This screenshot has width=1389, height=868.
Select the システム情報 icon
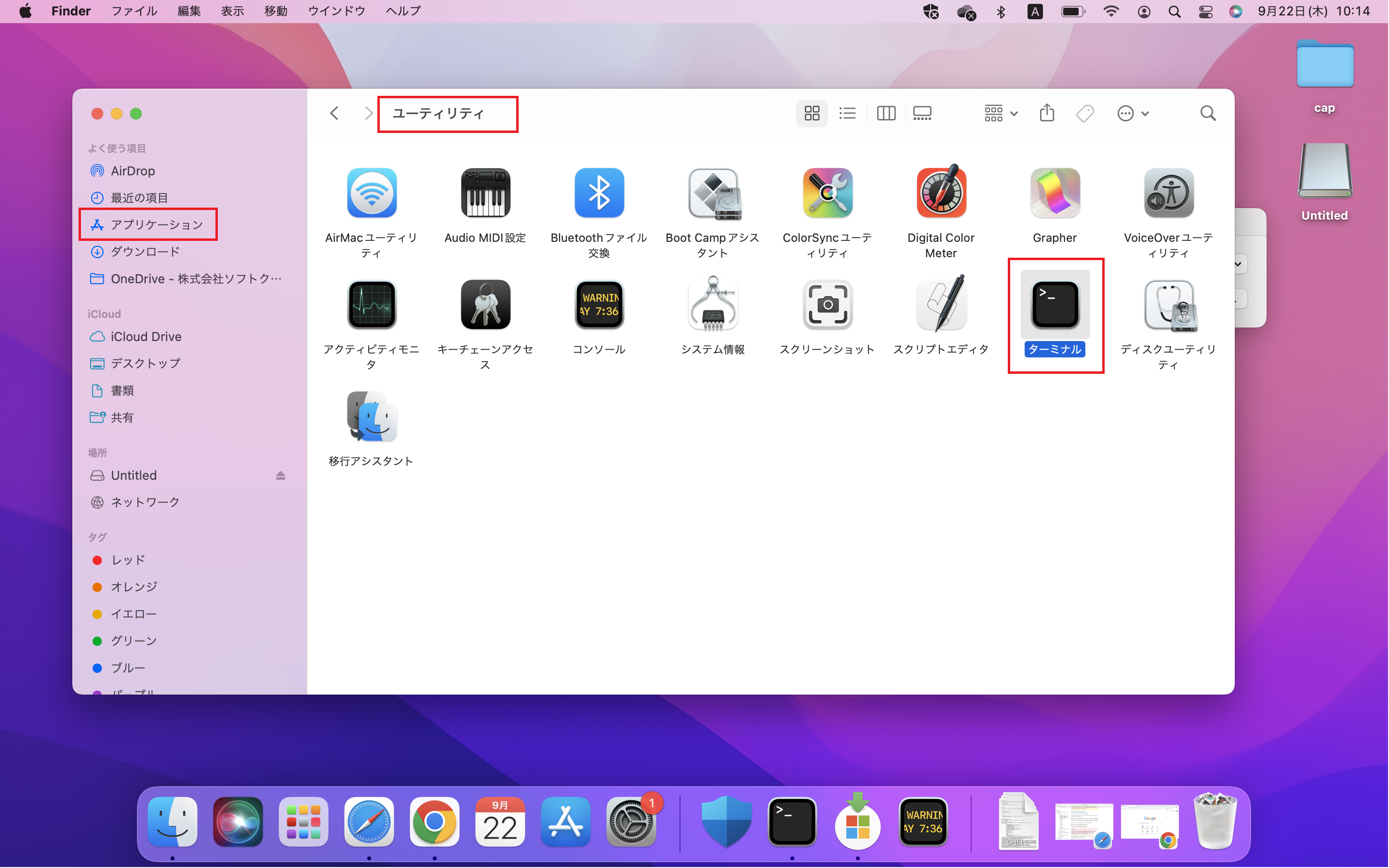[x=713, y=303]
